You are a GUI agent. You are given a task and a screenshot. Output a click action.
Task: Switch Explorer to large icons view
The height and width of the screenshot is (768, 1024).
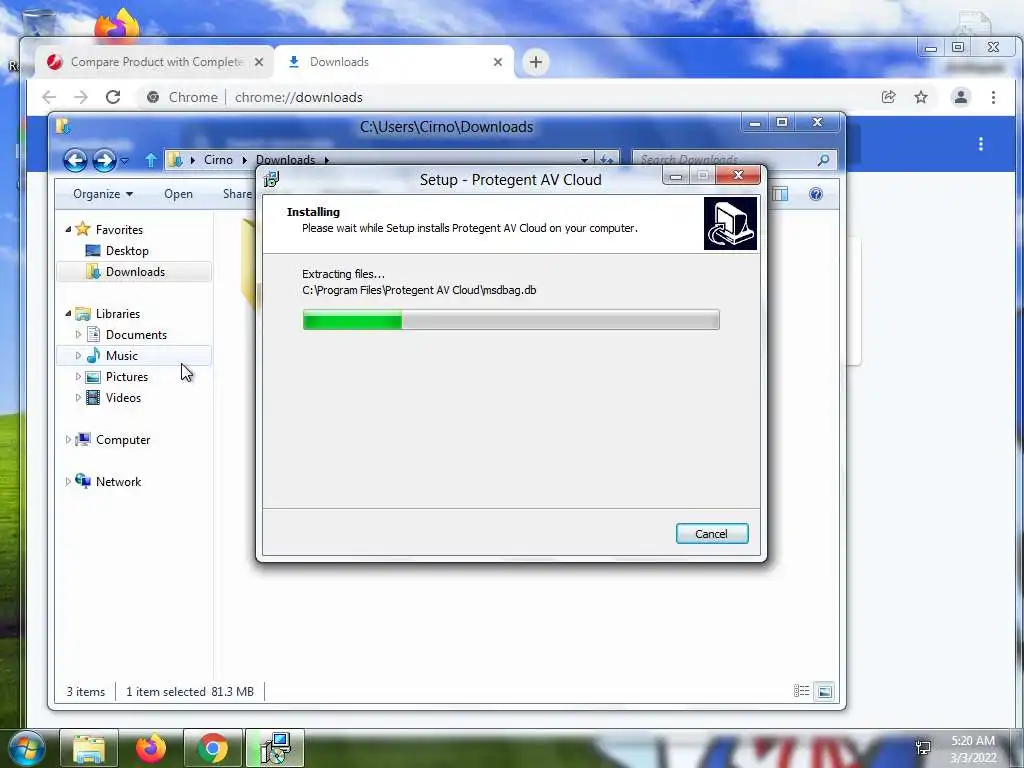(825, 691)
